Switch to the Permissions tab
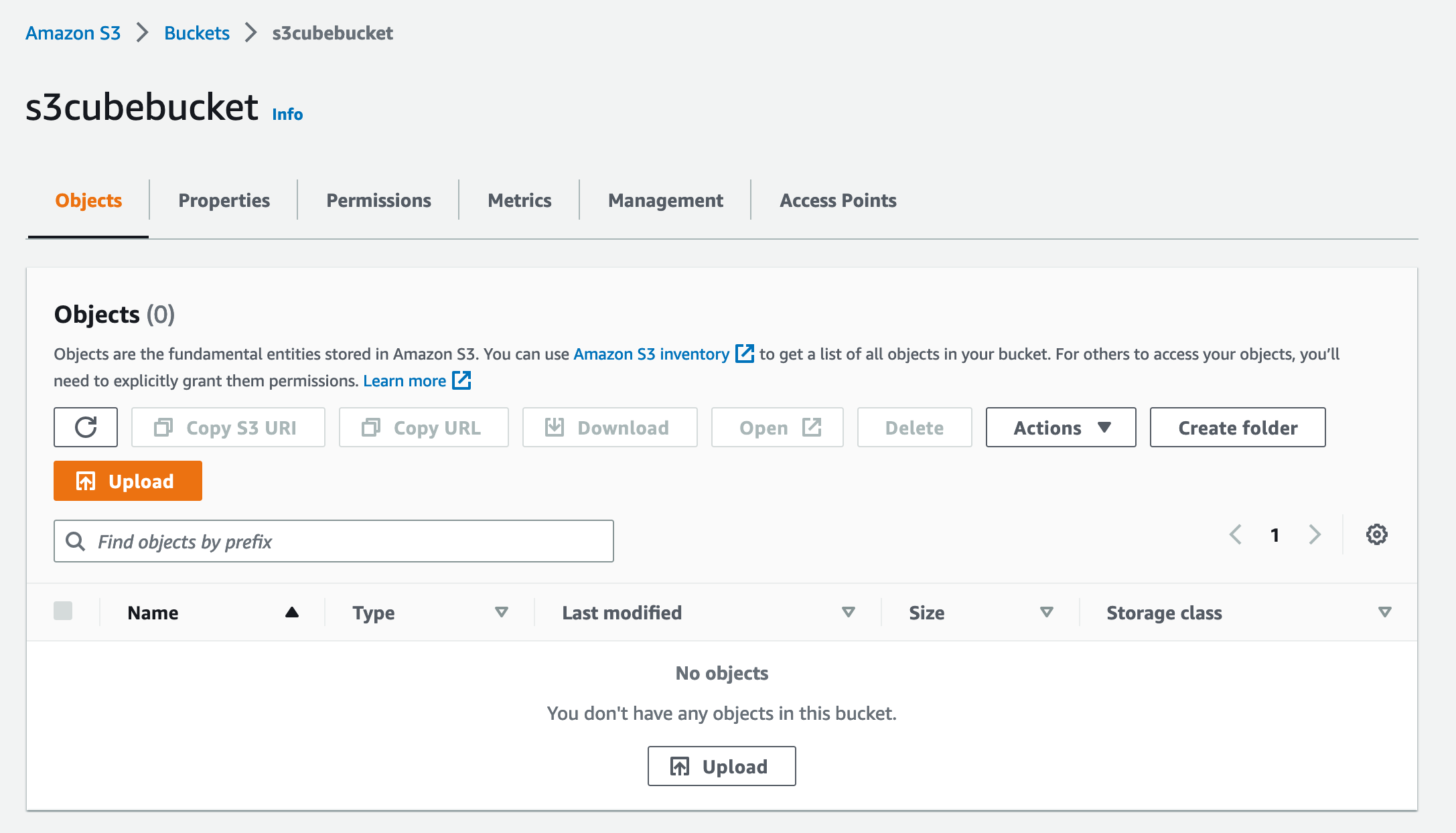 coord(378,200)
